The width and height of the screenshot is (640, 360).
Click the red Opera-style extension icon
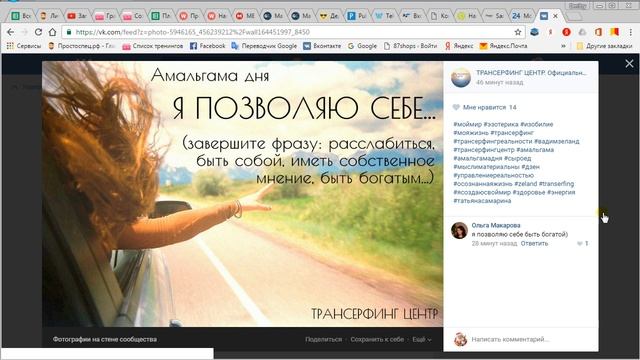tap(567, 32)
